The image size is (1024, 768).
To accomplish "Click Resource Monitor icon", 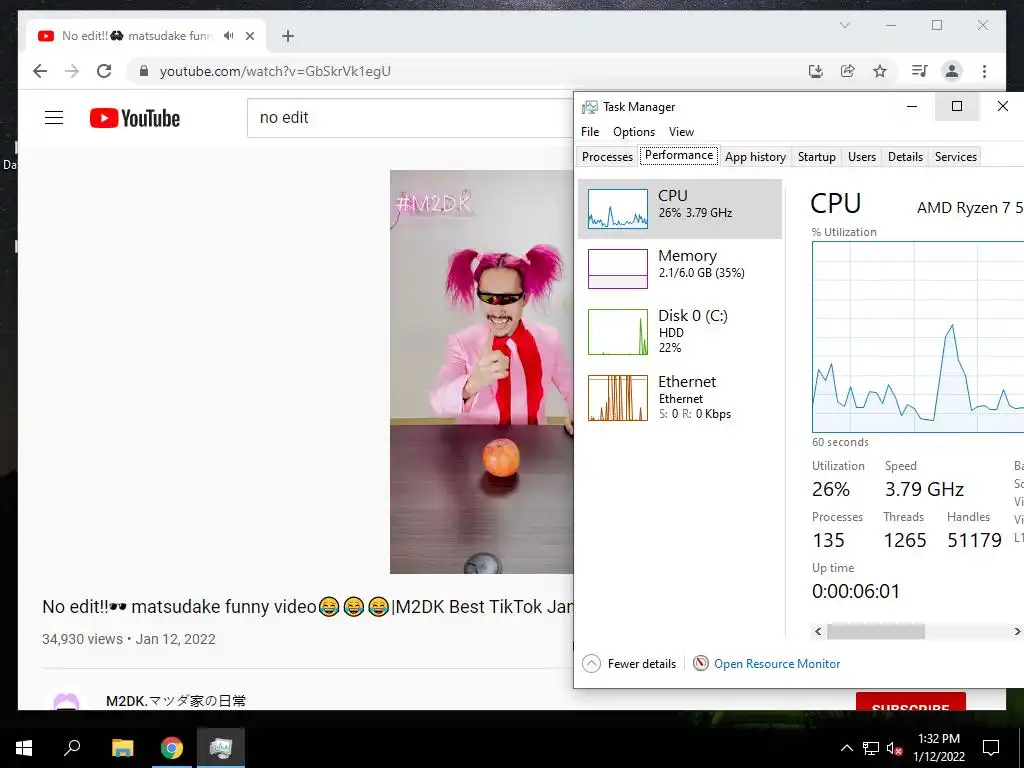I will pyautogui.click(x=701, y=664).
